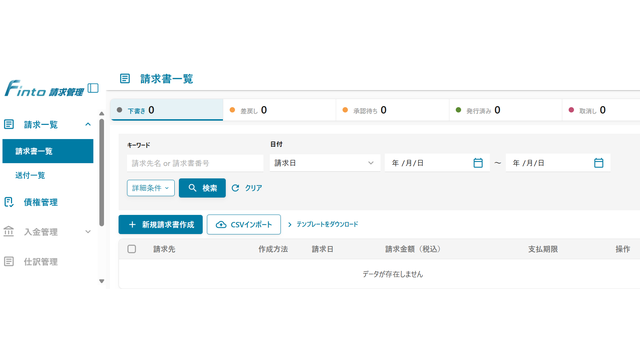
Task: Click the Finto 請求管理 logo
Action: pos(44,89)
